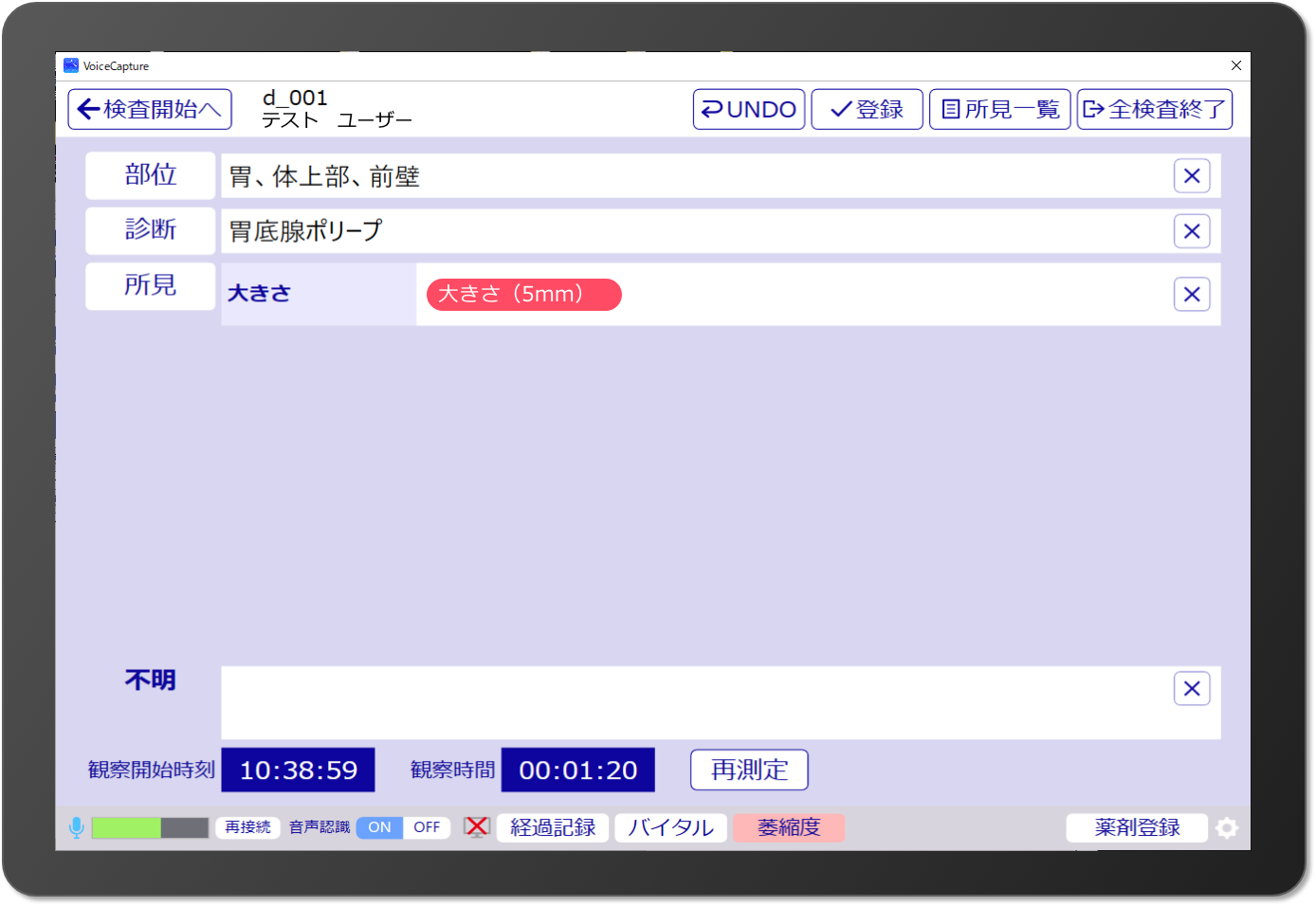The image size is (1316, 906).
Task: Click the green audio level meter
Action: [150, 828]
